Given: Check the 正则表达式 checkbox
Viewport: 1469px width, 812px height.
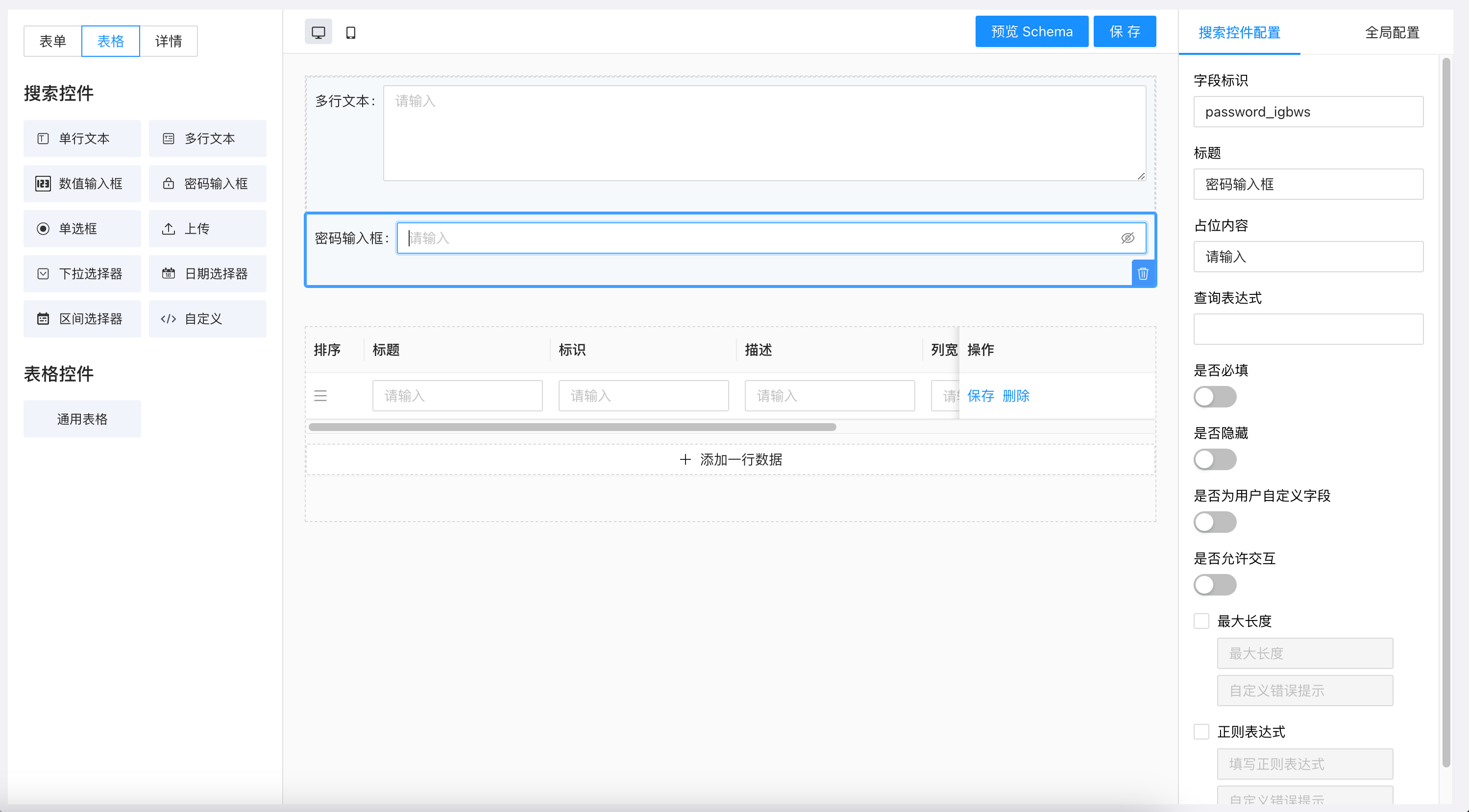Looking at the screenshot, I should tap(1201, 732).
